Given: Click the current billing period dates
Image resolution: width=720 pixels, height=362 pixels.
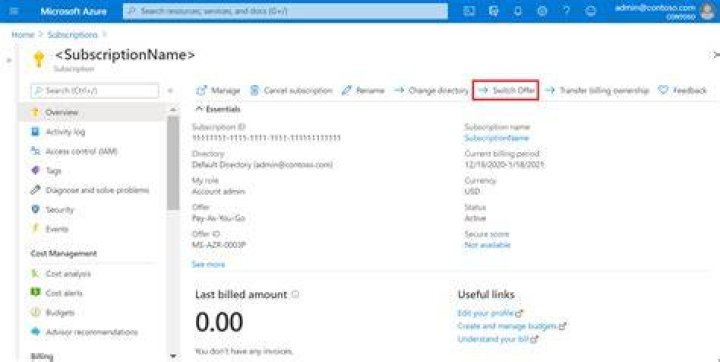Looking at the screenshot, I should pos(504,164).
